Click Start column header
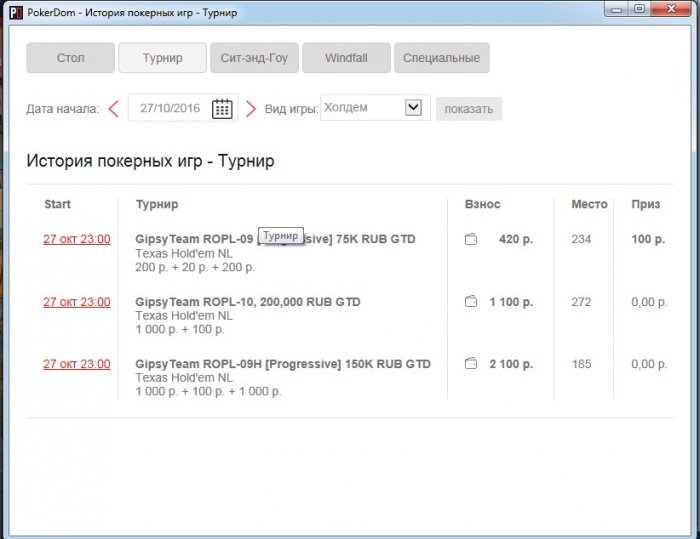This screenshot has width=700, height=539. pyautogui.click(x=58, y=204)
